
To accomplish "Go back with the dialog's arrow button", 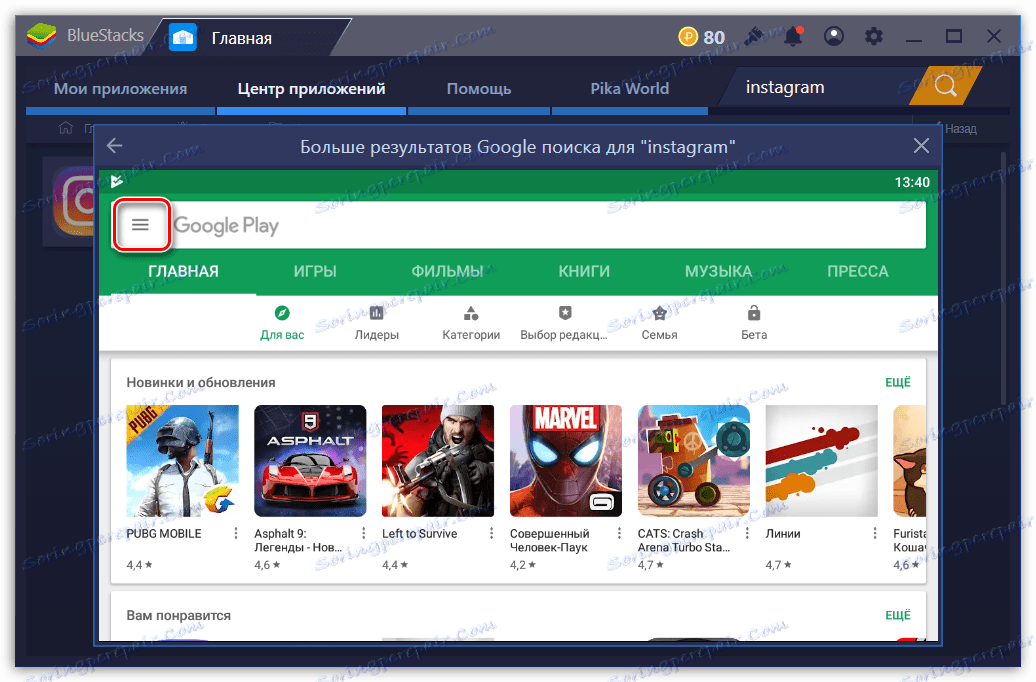I will pos(116,145).
